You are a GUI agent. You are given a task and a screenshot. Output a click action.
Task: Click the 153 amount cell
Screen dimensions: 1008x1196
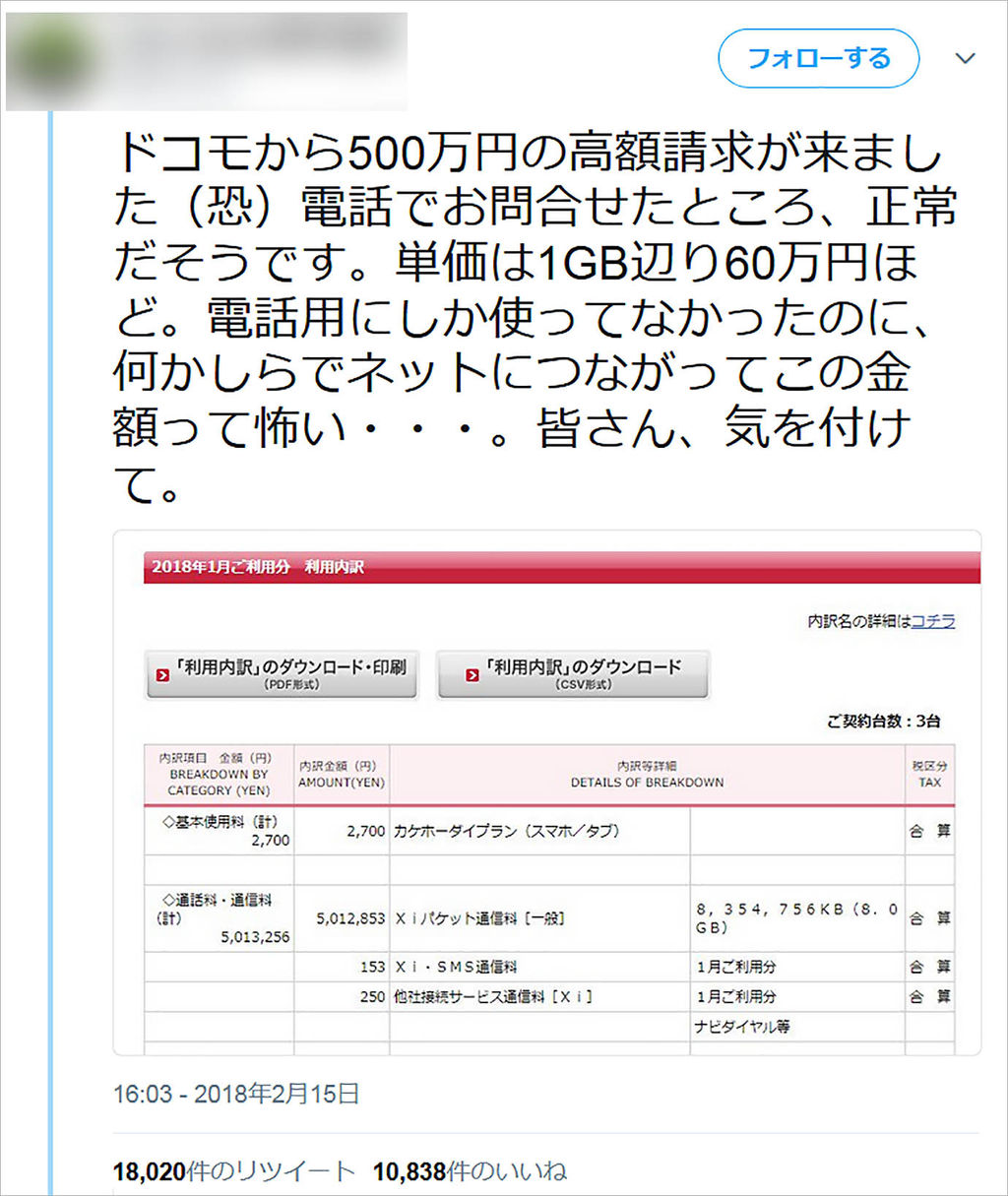point(342,967)
